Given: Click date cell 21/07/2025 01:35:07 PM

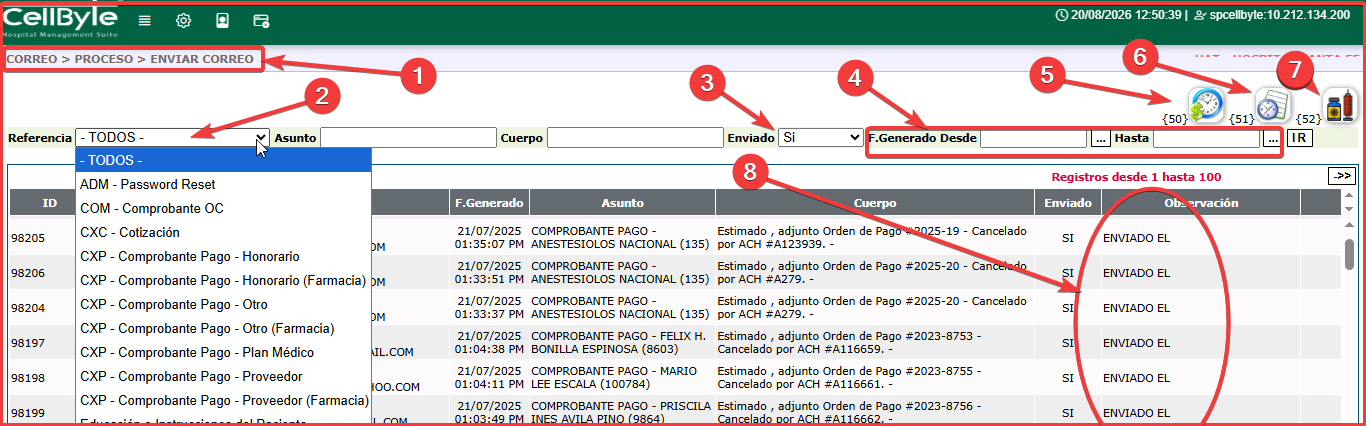Looking at the screenshot, I should tap(489, 238).
